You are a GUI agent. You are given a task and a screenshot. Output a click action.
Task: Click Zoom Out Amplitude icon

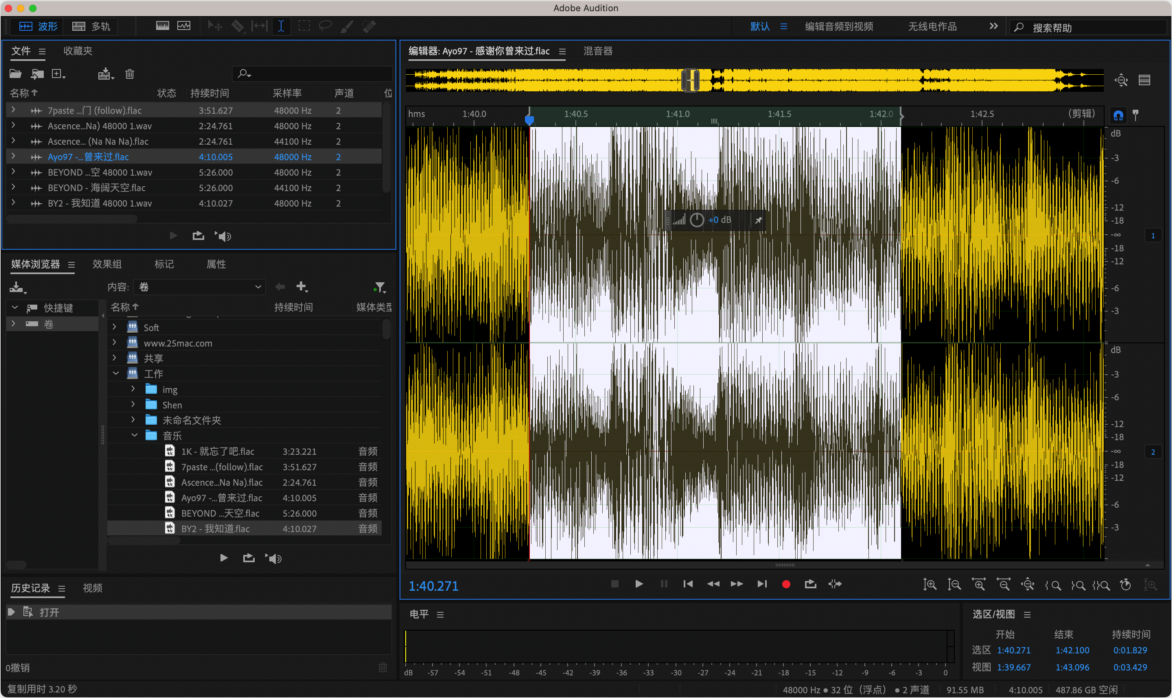pos(954,585)
